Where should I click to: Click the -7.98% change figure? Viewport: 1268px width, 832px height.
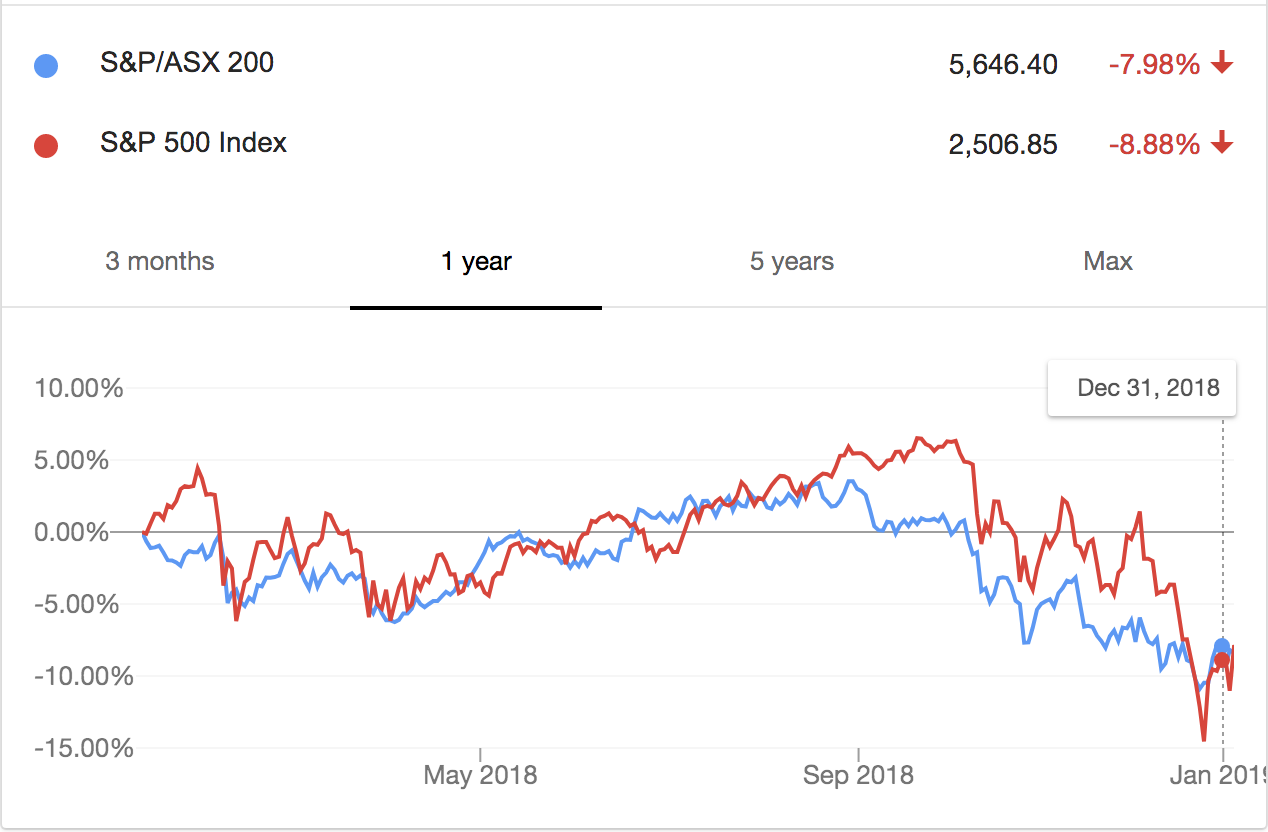point(1153,65)
